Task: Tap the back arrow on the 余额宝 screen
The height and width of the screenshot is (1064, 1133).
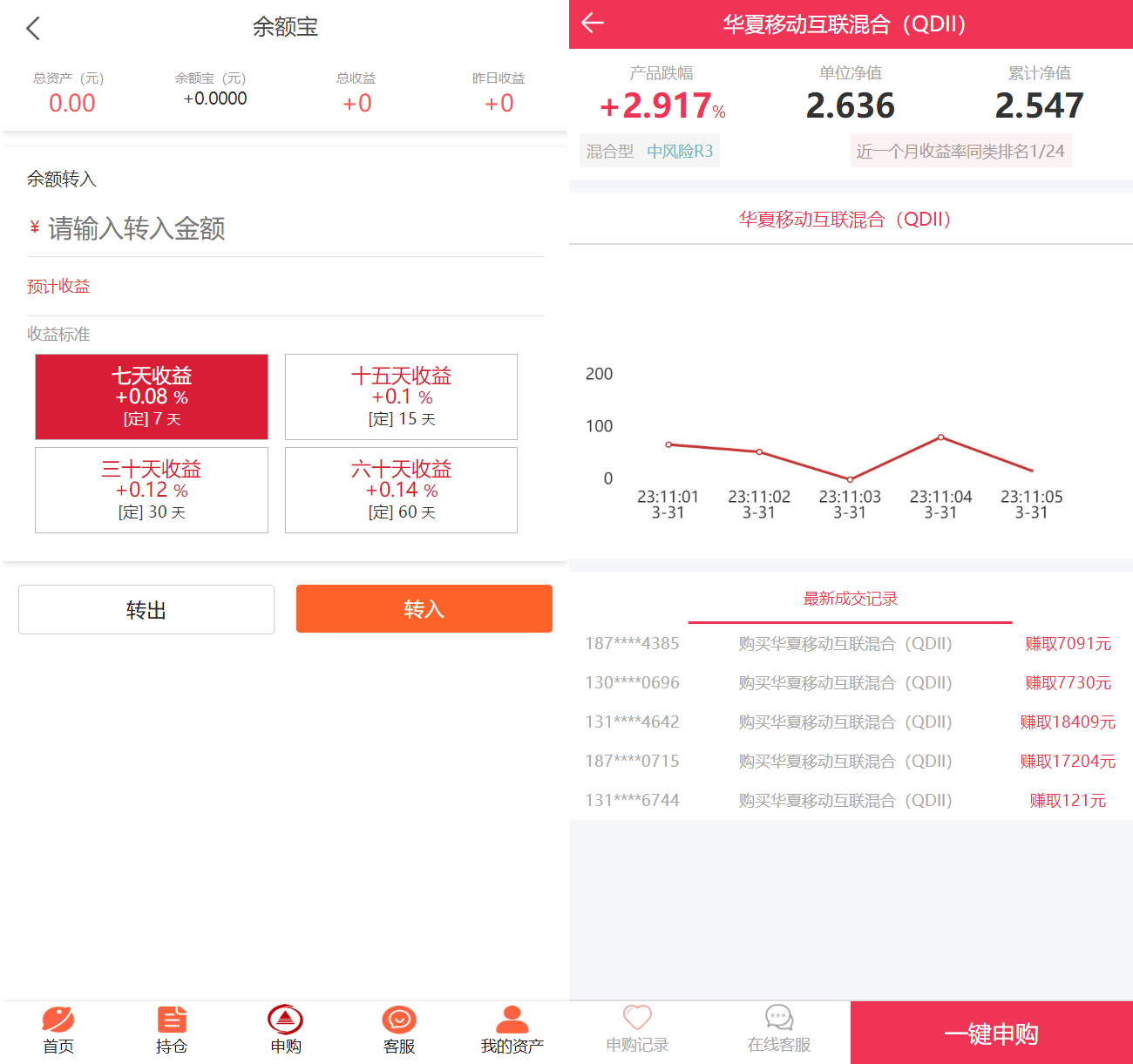Action: [x=32, y=27]
